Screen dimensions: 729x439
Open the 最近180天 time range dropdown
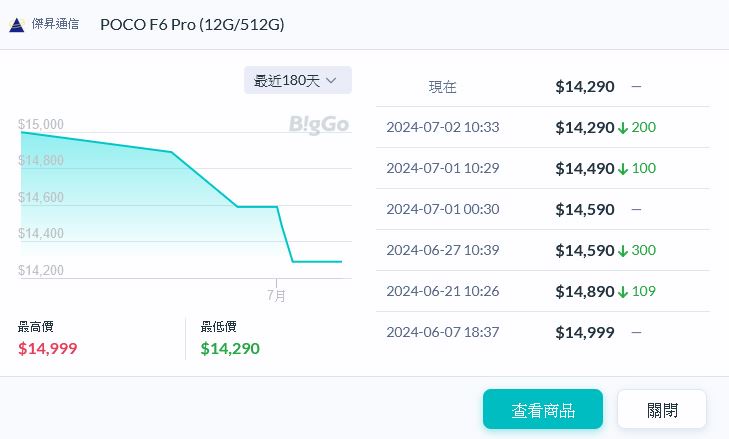(x=297, y=80)
